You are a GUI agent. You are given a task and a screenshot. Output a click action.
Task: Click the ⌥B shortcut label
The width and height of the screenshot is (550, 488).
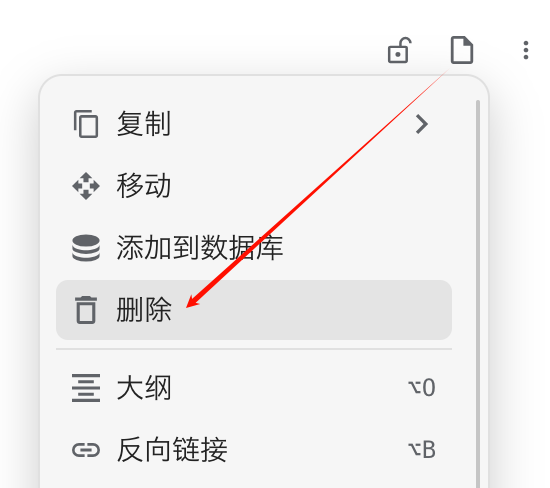coord(422,450)
